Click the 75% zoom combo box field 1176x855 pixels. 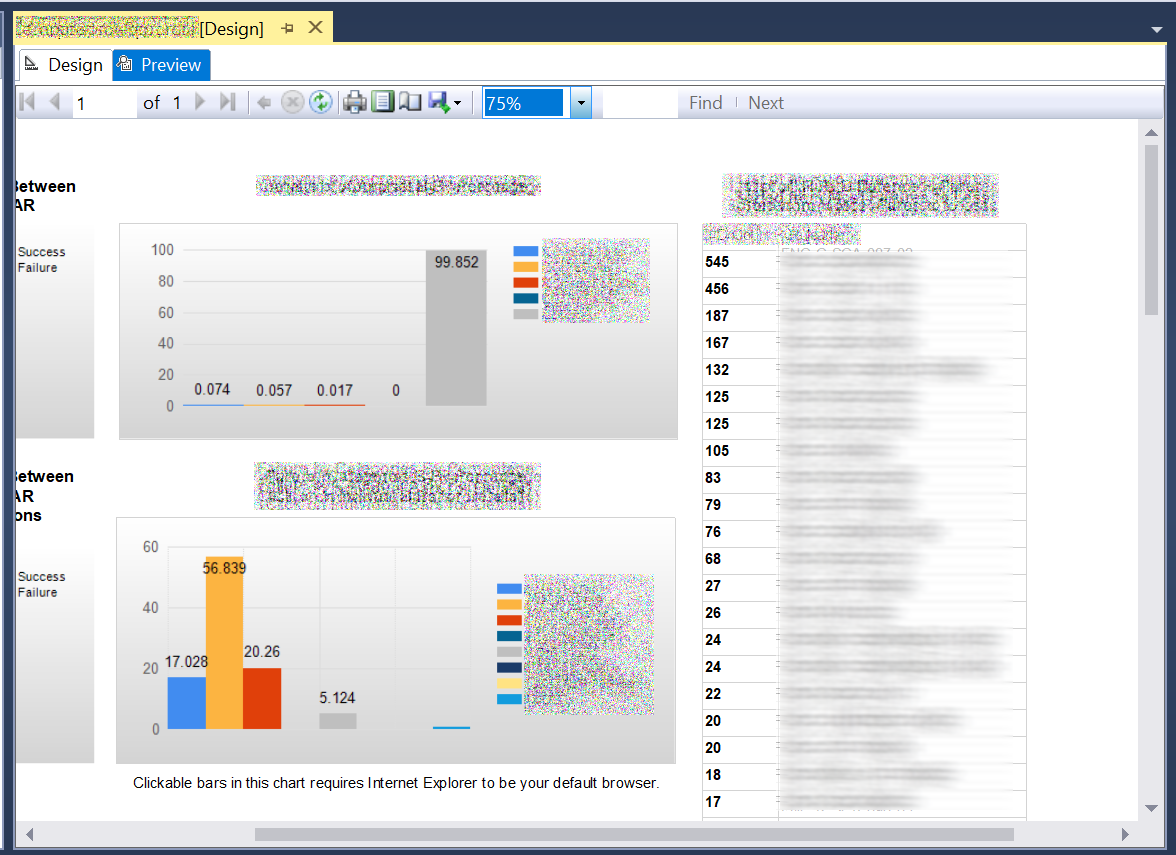tap(523, 103)
